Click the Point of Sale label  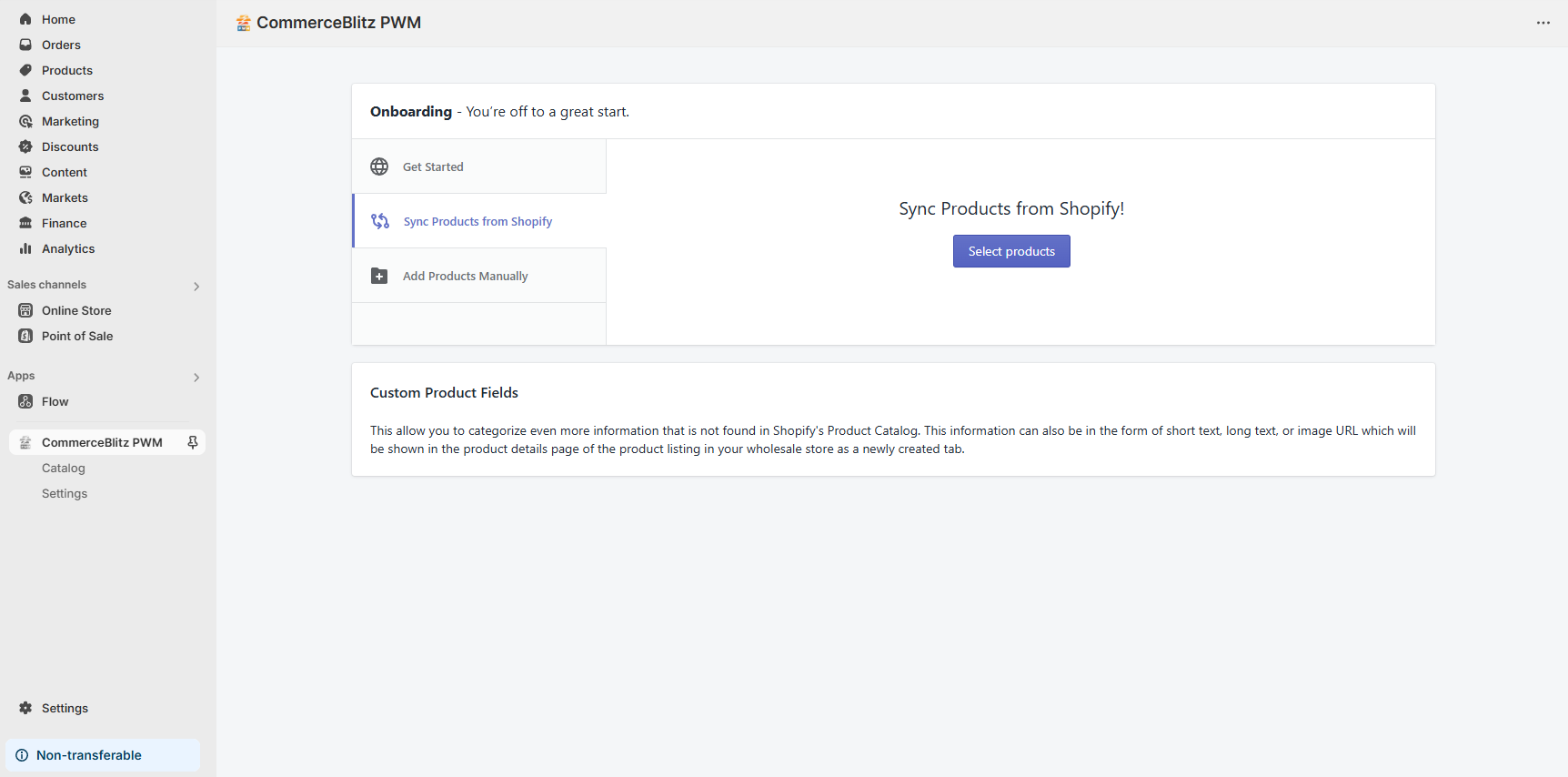[x=77, y=336]
